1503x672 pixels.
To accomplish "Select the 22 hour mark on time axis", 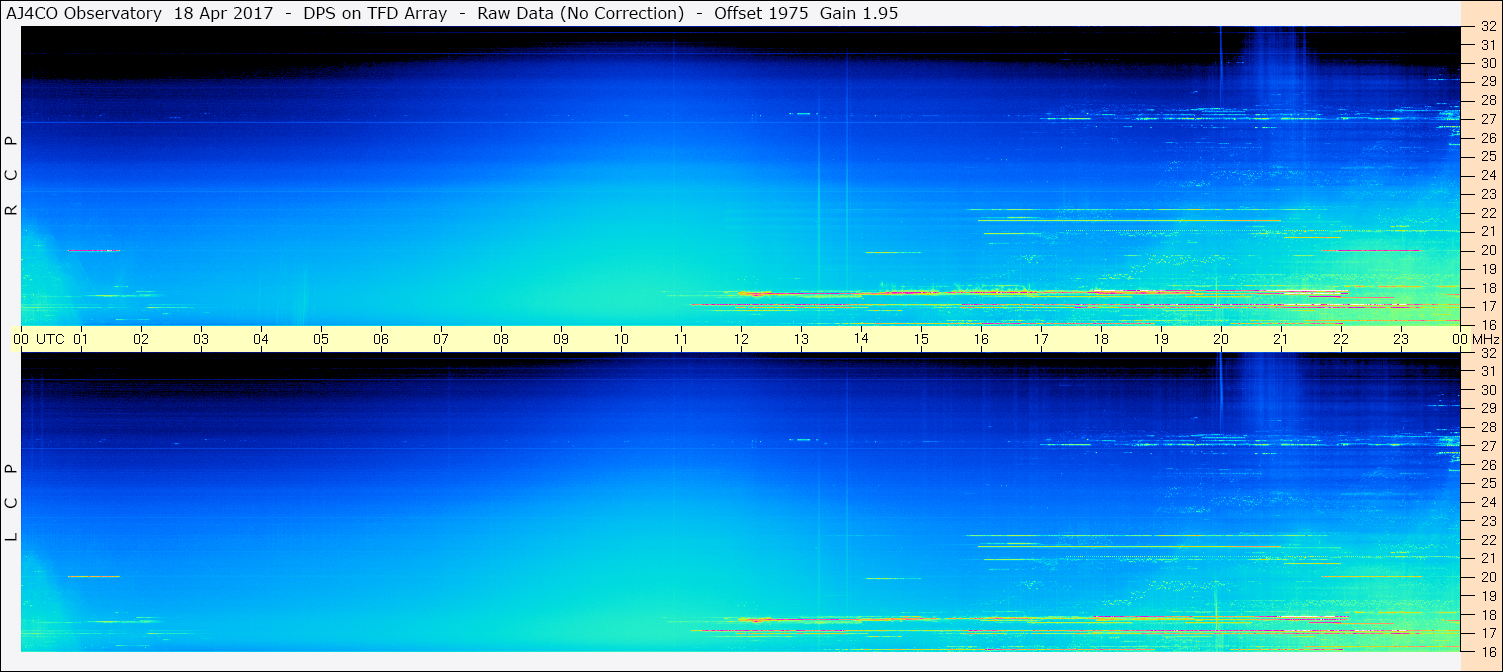I will click(1341, 339).
